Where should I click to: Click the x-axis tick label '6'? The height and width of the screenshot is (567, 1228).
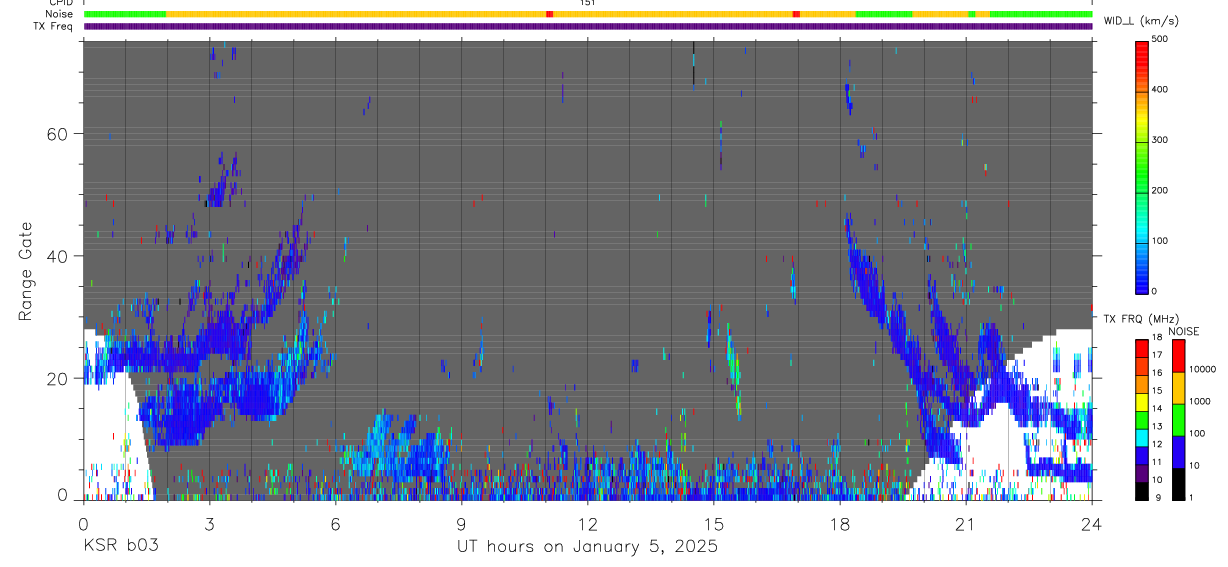(335, 523)
